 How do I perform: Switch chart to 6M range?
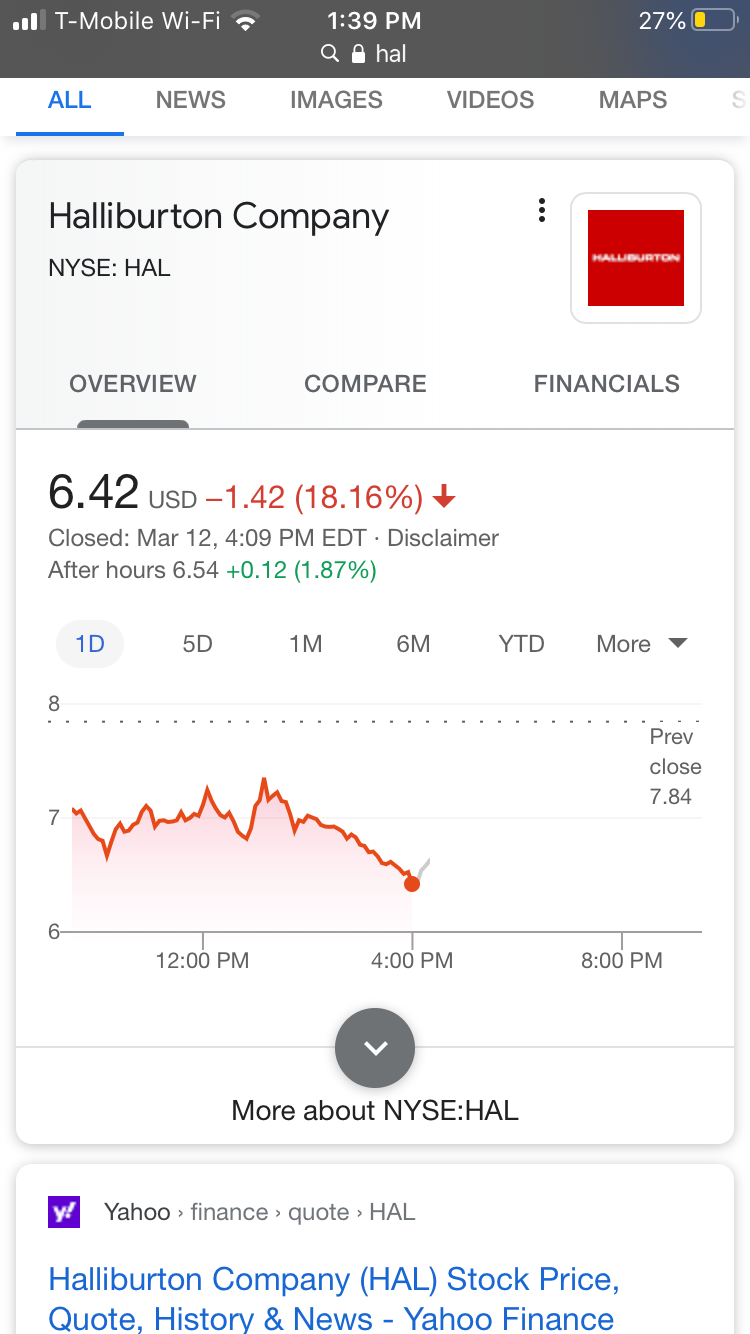[413, 644]
